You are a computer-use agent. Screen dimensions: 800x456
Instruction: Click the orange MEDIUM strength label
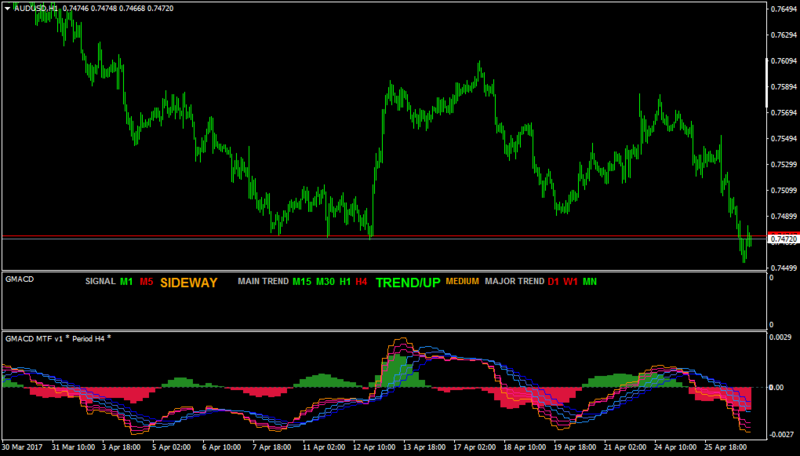pos(462,281)
